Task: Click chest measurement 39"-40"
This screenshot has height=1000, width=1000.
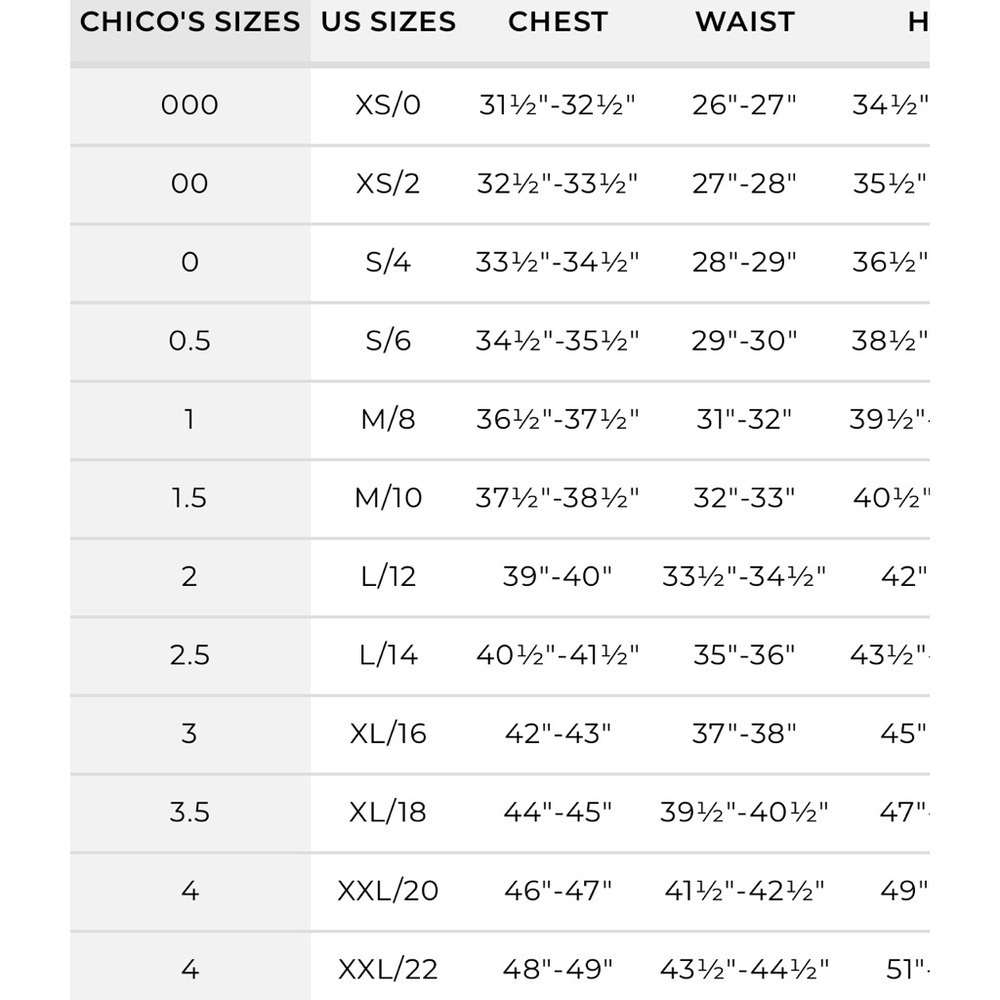Action: click(557, 576)
